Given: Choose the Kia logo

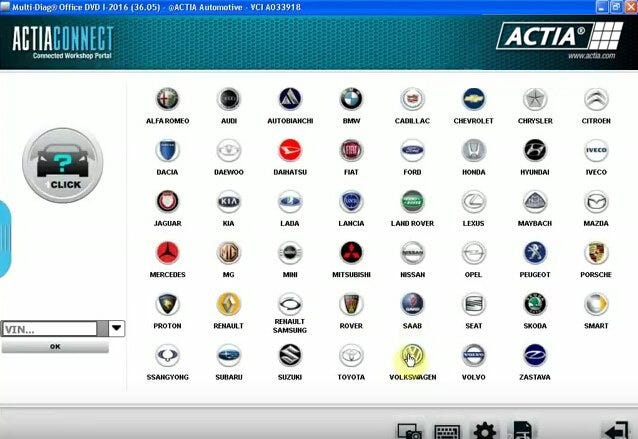Looking at the screenshot, I should click(229, 201).
